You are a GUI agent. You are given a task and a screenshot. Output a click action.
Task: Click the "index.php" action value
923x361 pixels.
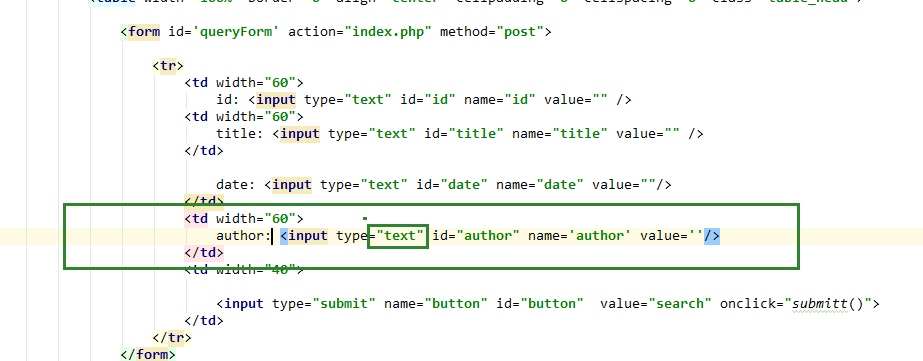click(389, 32)
